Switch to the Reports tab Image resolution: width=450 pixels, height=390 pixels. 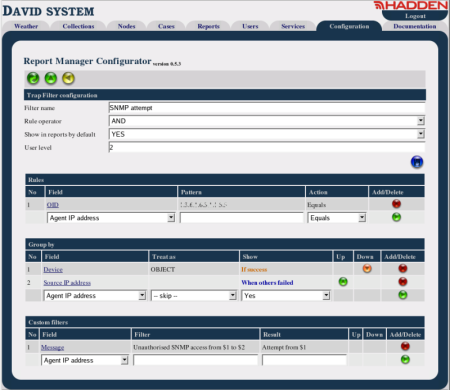tap(208, 26)
